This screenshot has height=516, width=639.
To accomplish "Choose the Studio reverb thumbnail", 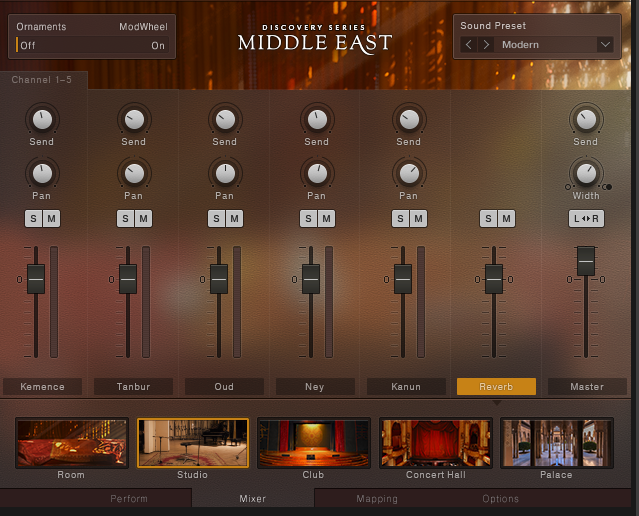I will [193, 443].
